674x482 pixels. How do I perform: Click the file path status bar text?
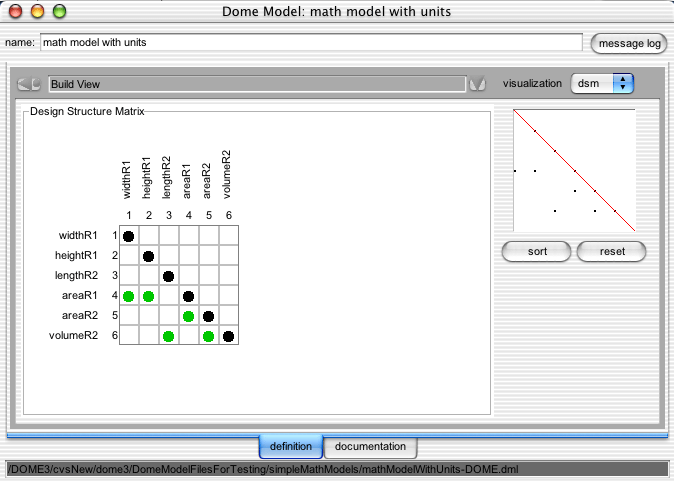[263, 469]
